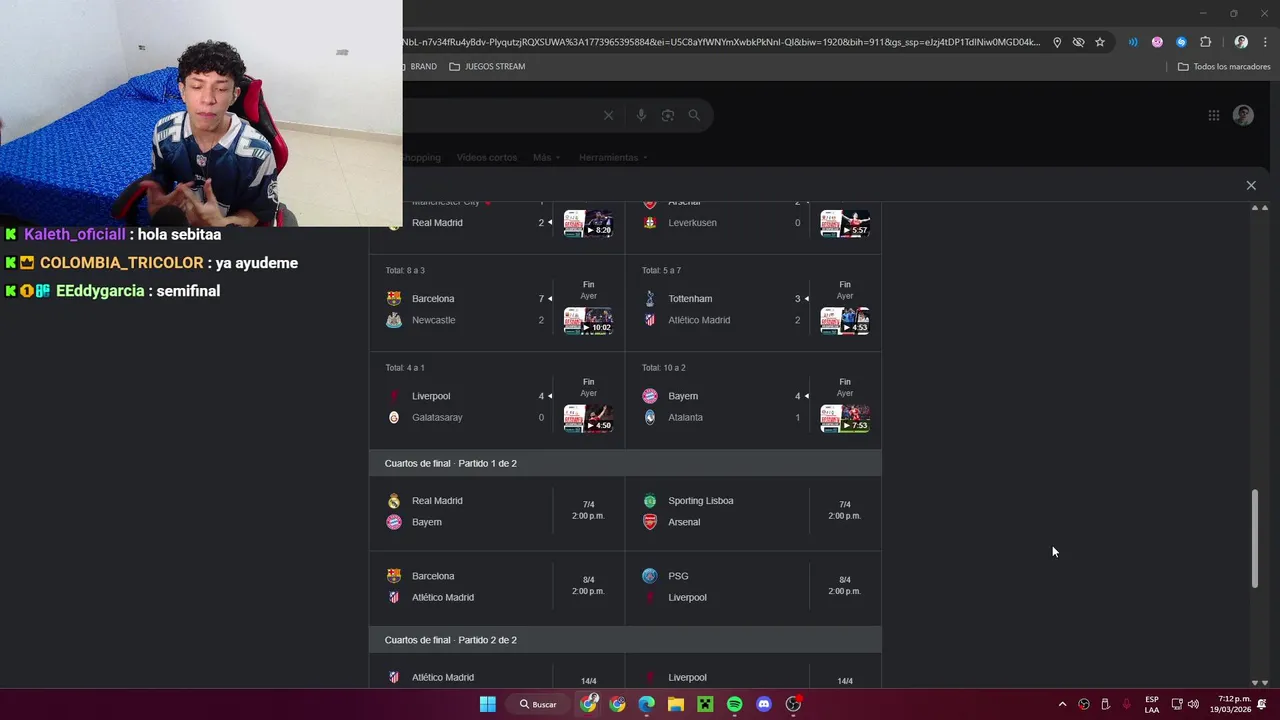Open the Google account avatar
This screenshot has width=1280, height=720.
(1243, 115)
